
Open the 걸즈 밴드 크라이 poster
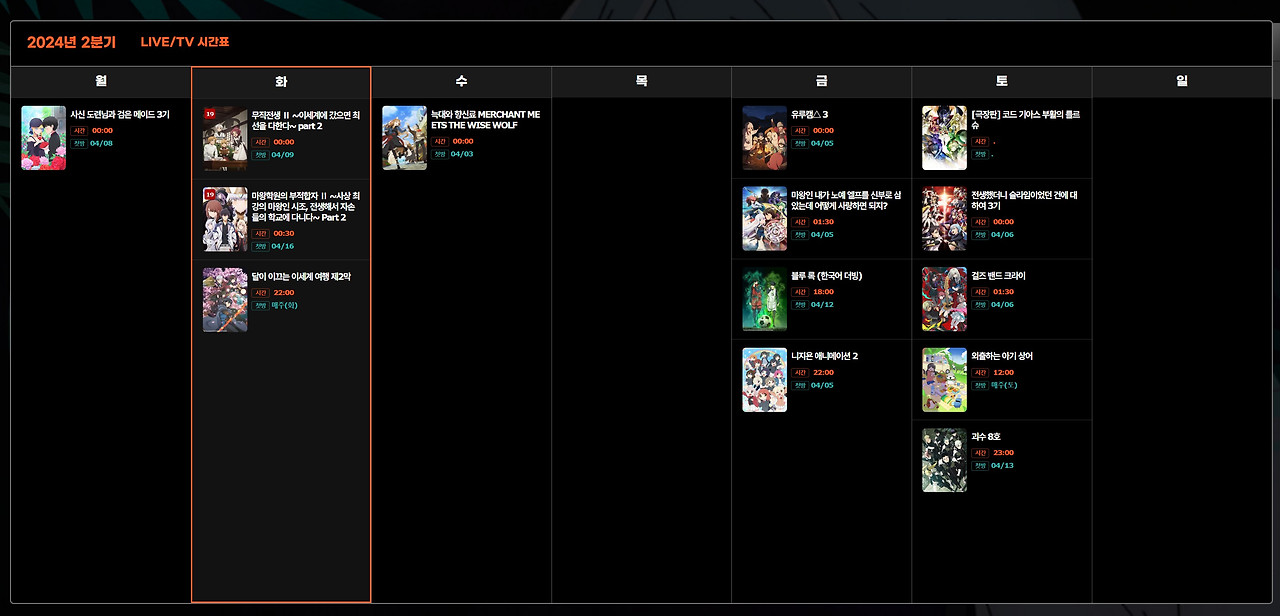coord(944,299)
